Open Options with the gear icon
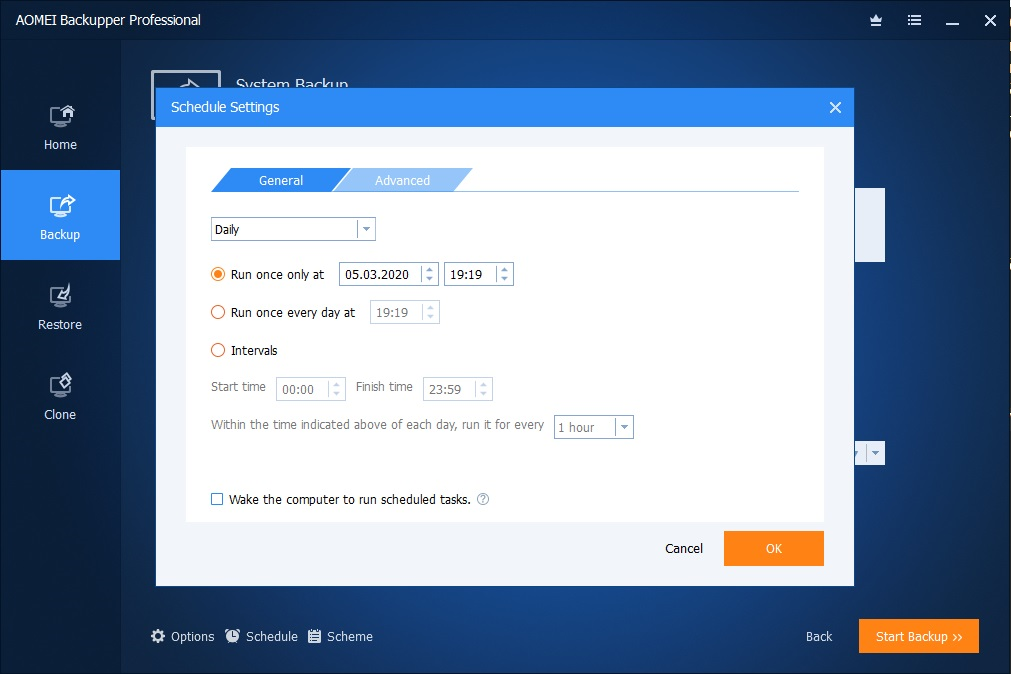The height and width of the screenshot is (674, 1011). coord(182,637)
